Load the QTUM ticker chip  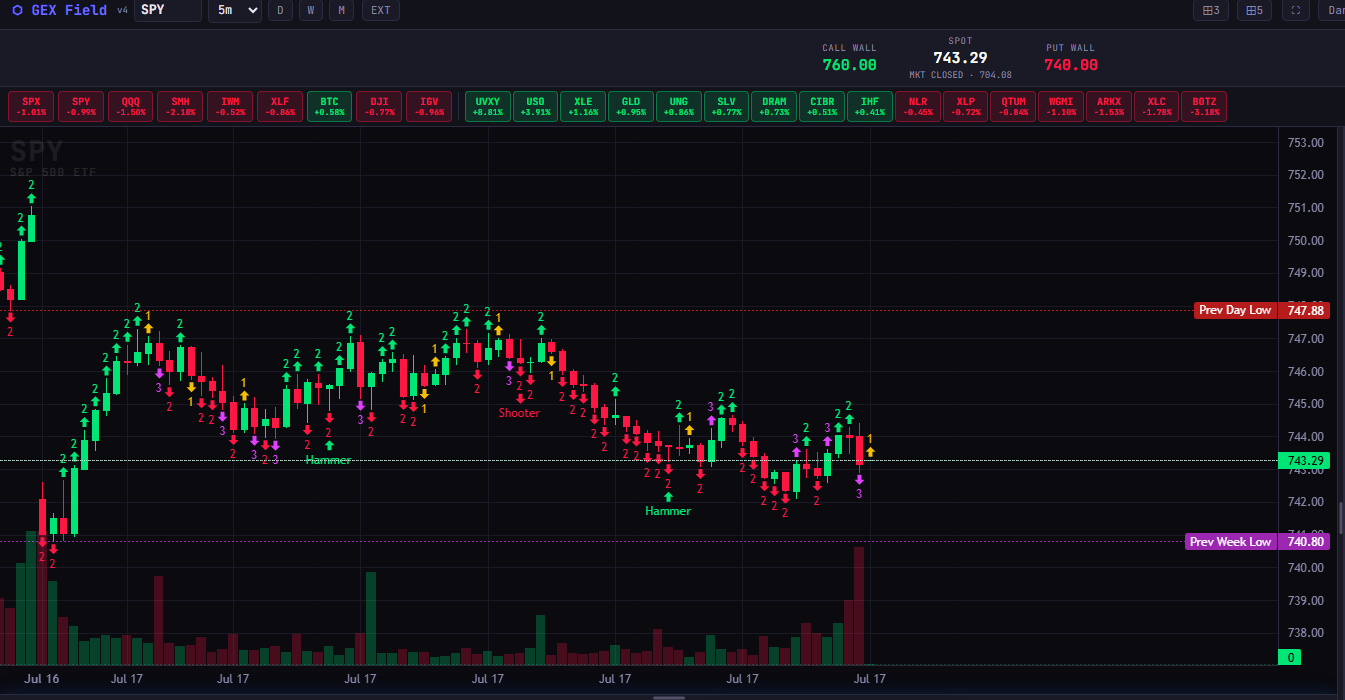[1013, 106]
